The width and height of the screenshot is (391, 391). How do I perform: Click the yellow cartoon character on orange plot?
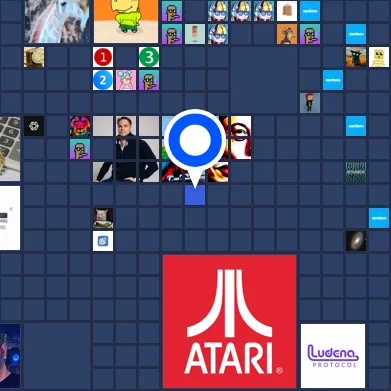126,21
